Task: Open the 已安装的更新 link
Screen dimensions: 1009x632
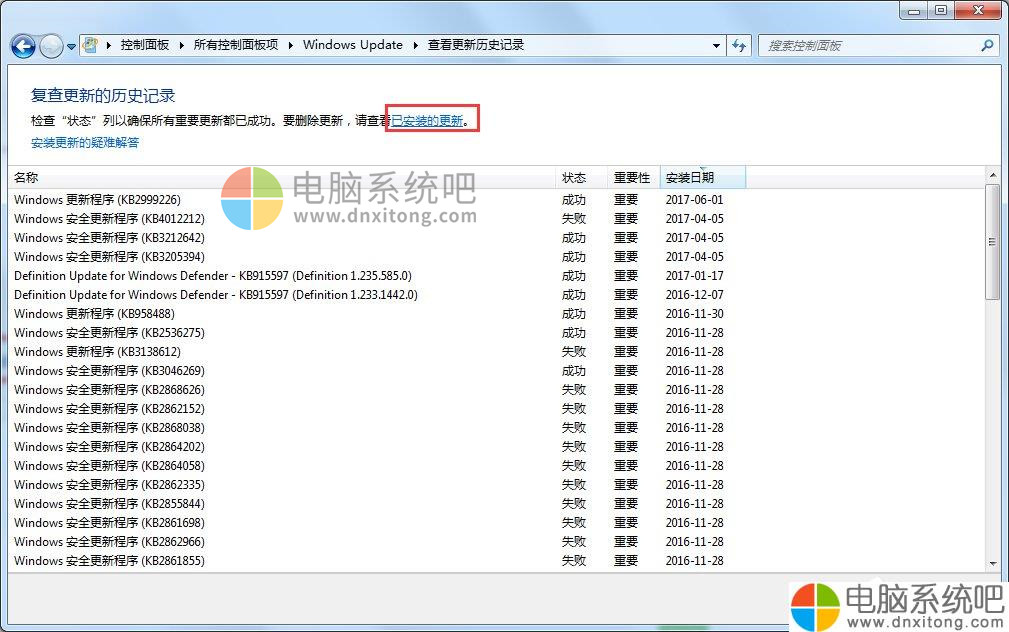Action: (x=427, y=120)
